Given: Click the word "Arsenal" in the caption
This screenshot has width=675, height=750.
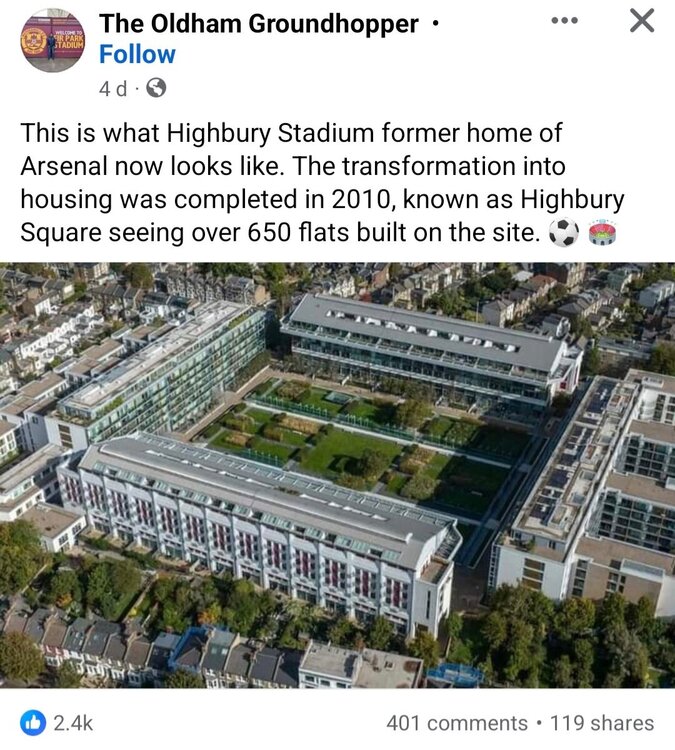Looking at the screenshot, I should 65,166.
